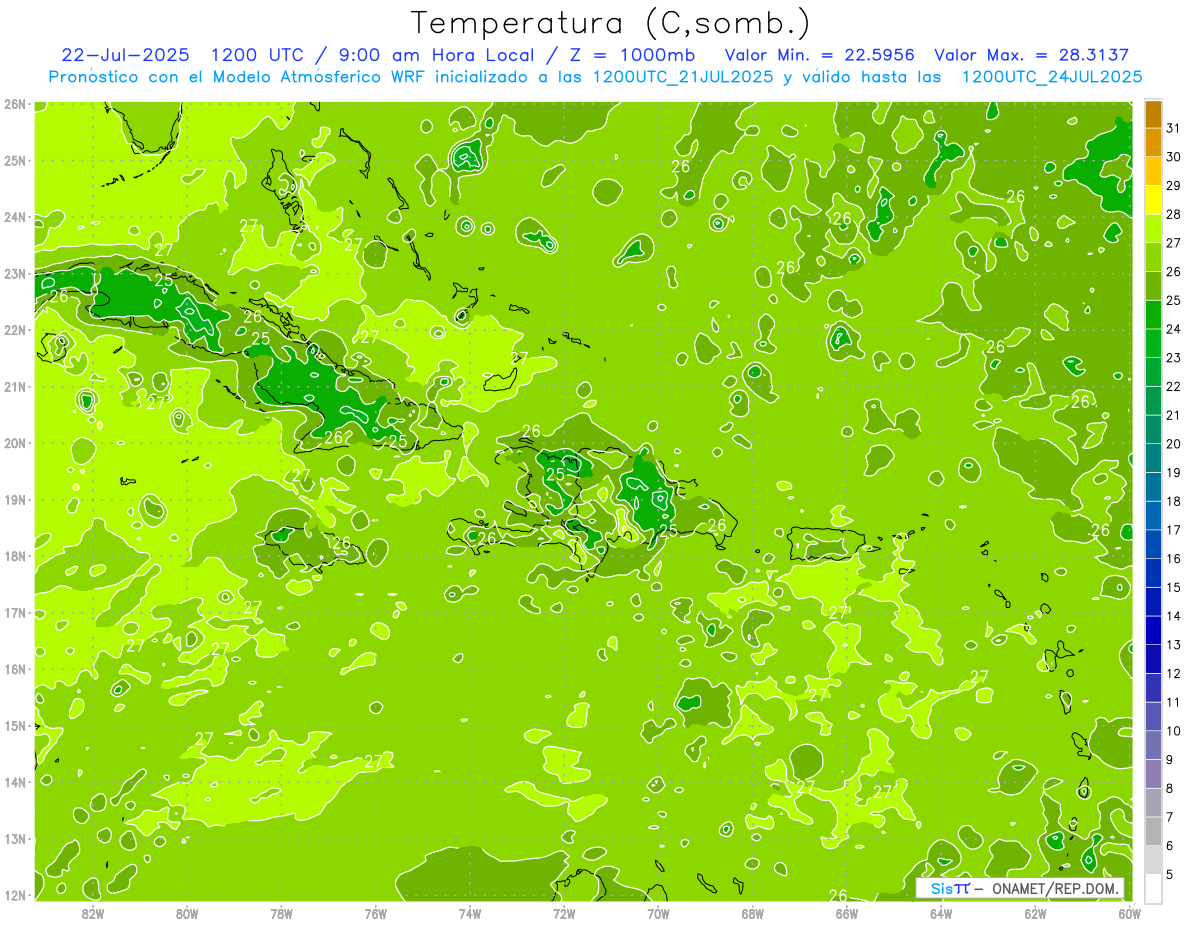
Task: Click the "SisPI" logo text
Action: (950, 888)
